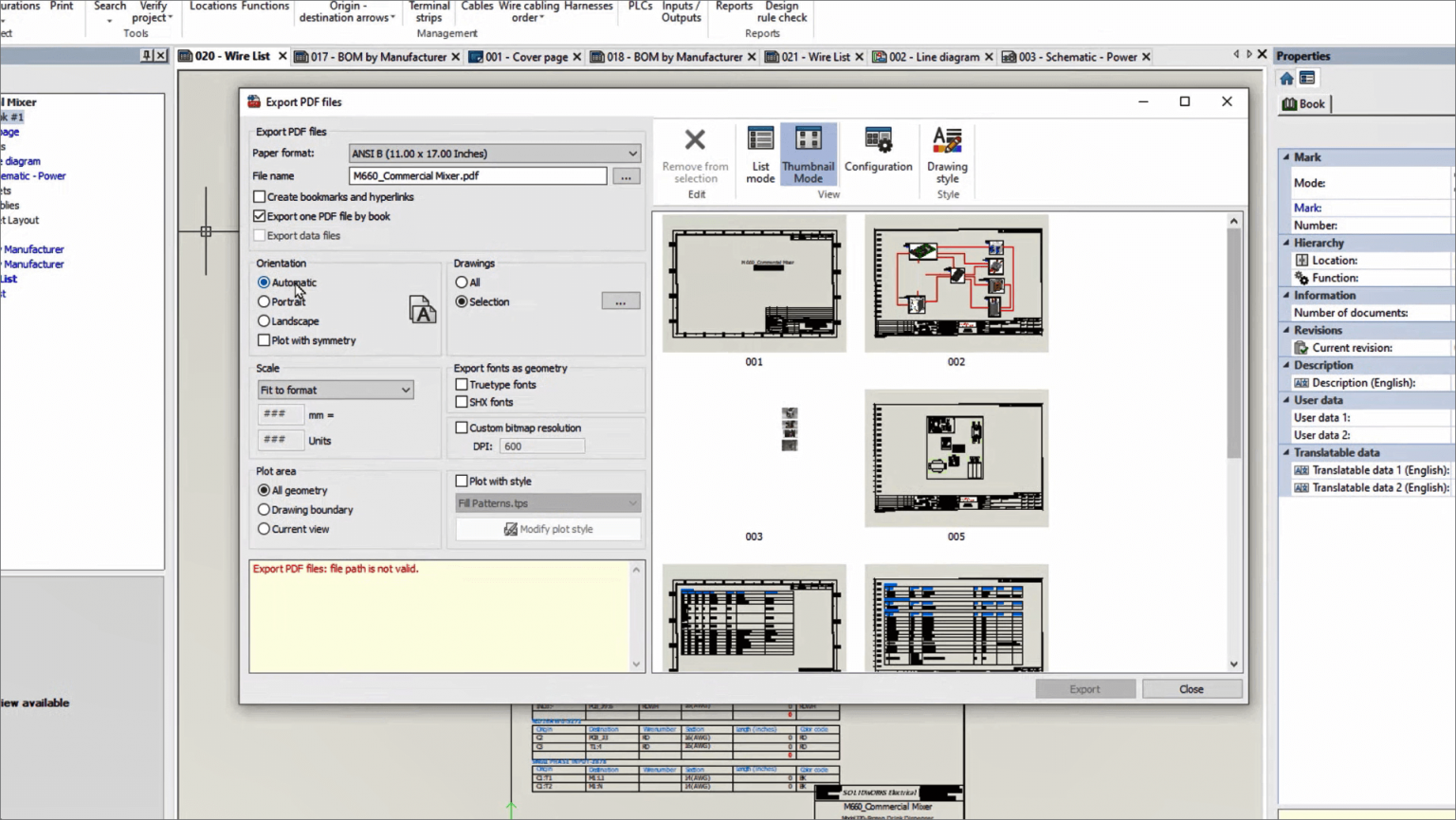1456x820 pixels.
Task: Select Drawing boundary plot area
Action: (x=264, y=510)
